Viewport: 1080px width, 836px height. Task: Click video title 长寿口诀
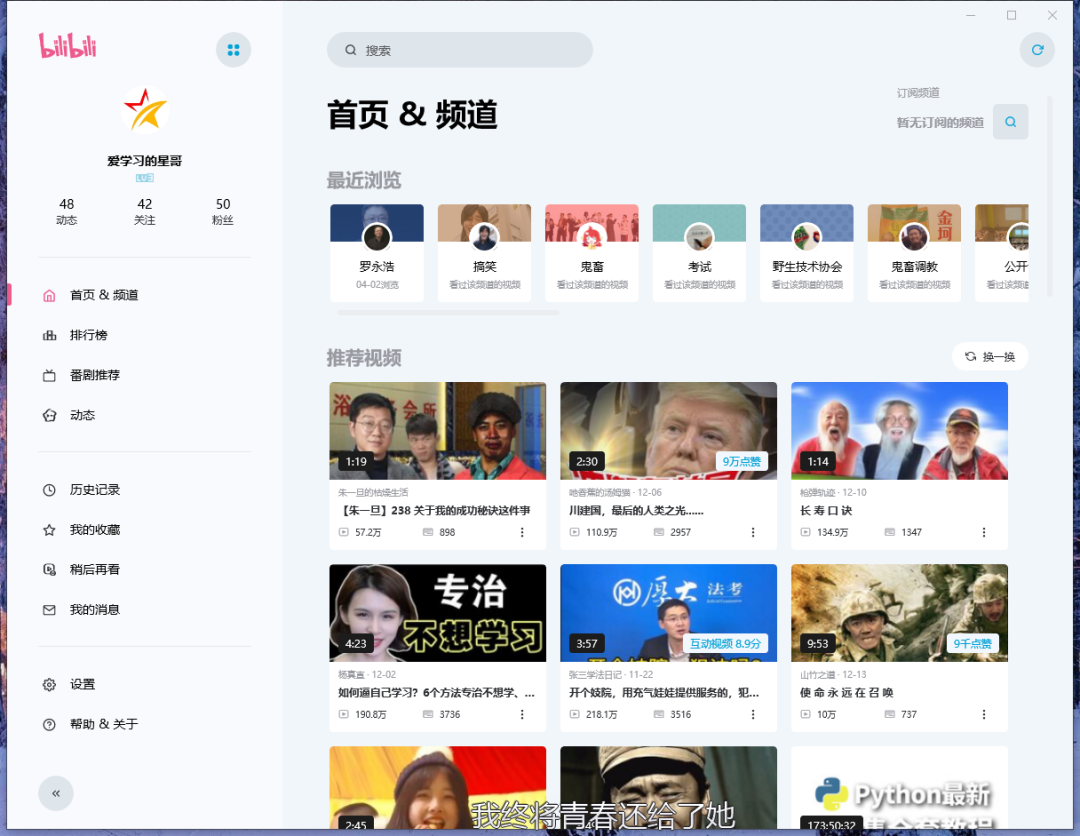pyautogui.click(x=825, y=510)
